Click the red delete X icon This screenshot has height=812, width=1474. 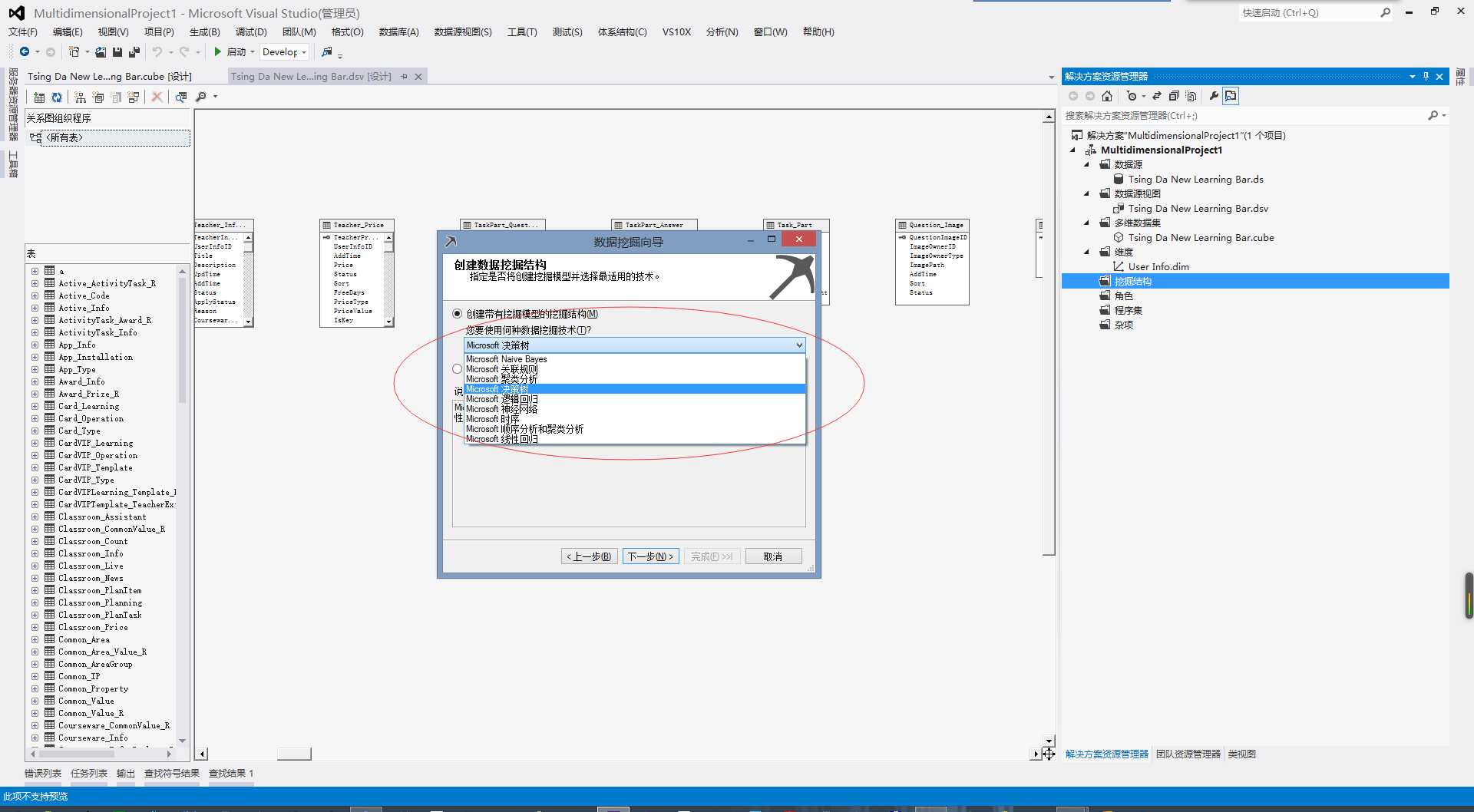coord(157,97)
